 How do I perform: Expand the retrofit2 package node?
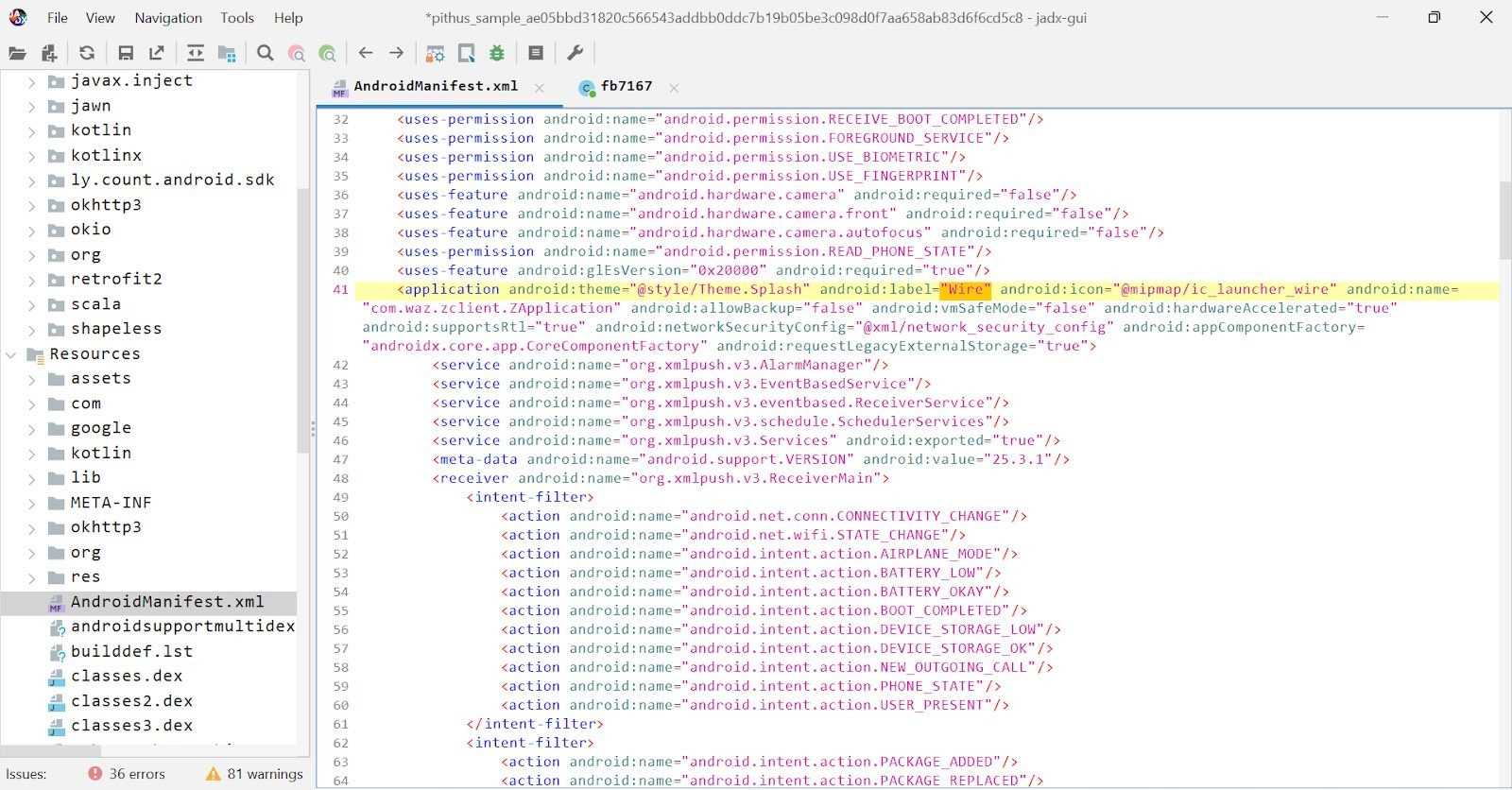[32, 280]
